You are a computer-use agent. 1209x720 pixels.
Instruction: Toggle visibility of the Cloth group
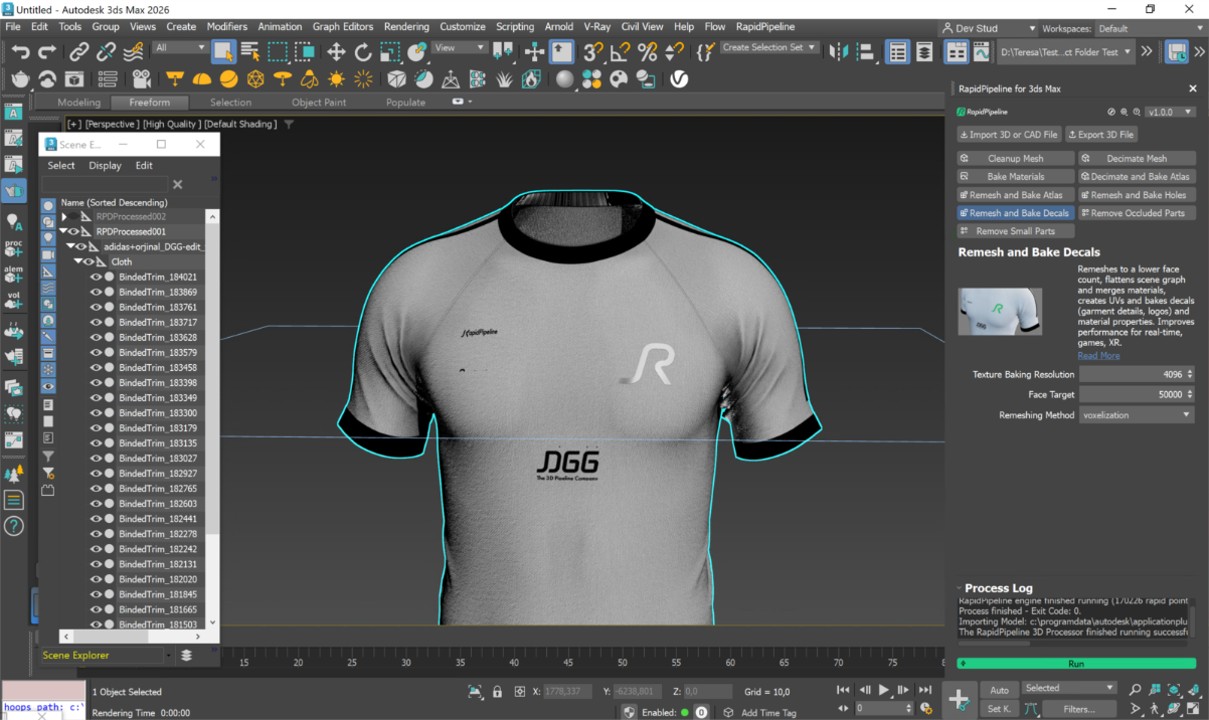click(88, 262)
